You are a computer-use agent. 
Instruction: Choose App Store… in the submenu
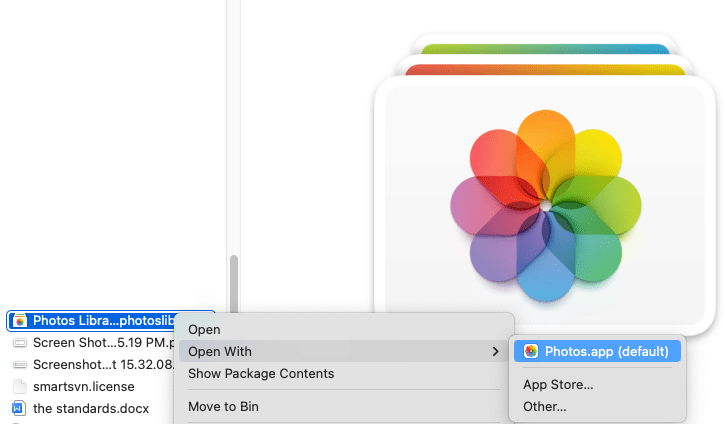[x=597, y=384]
